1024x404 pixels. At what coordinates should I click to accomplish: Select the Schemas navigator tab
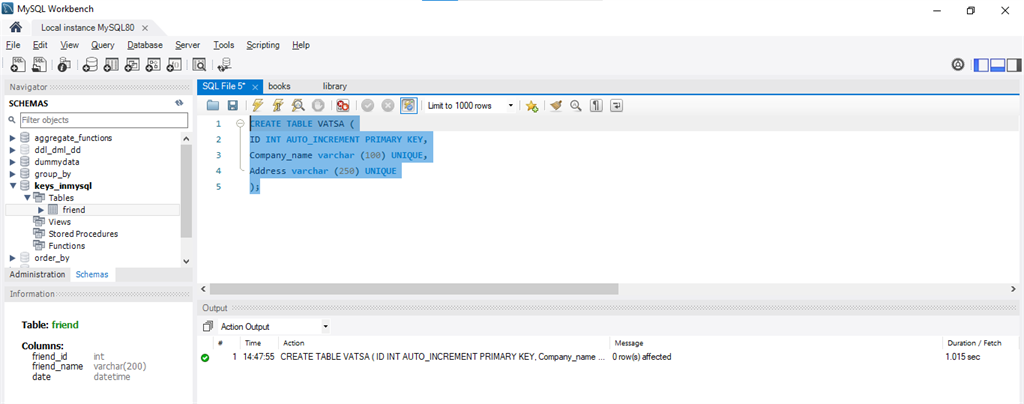(92, 274)
